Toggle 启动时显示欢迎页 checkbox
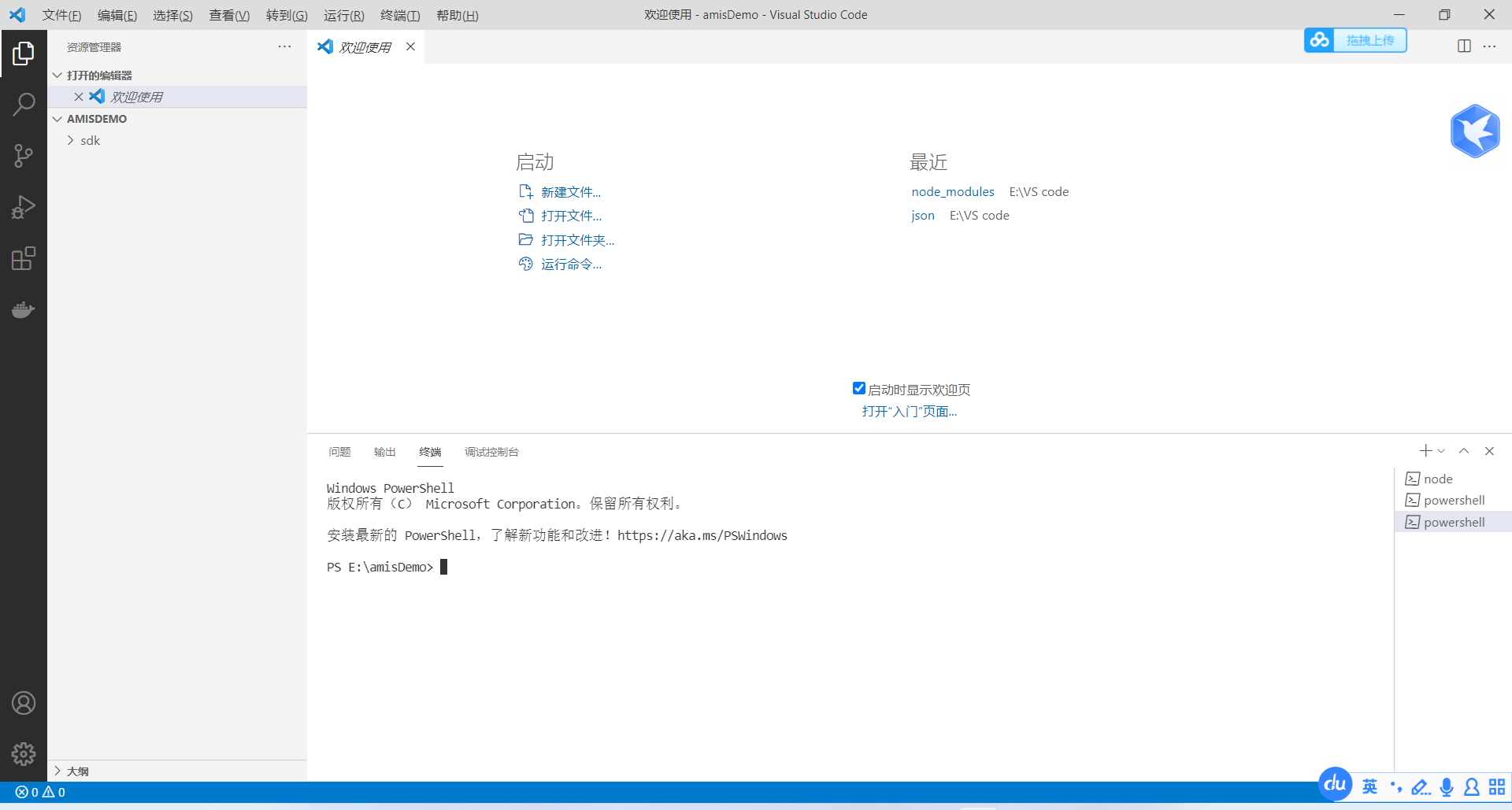 coord(859,388)
